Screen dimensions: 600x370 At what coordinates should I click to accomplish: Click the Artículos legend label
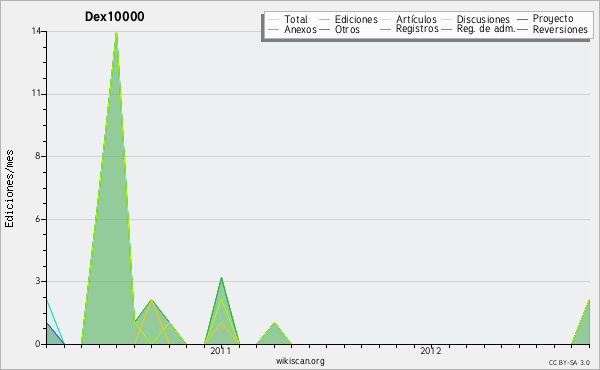(416, 19)
